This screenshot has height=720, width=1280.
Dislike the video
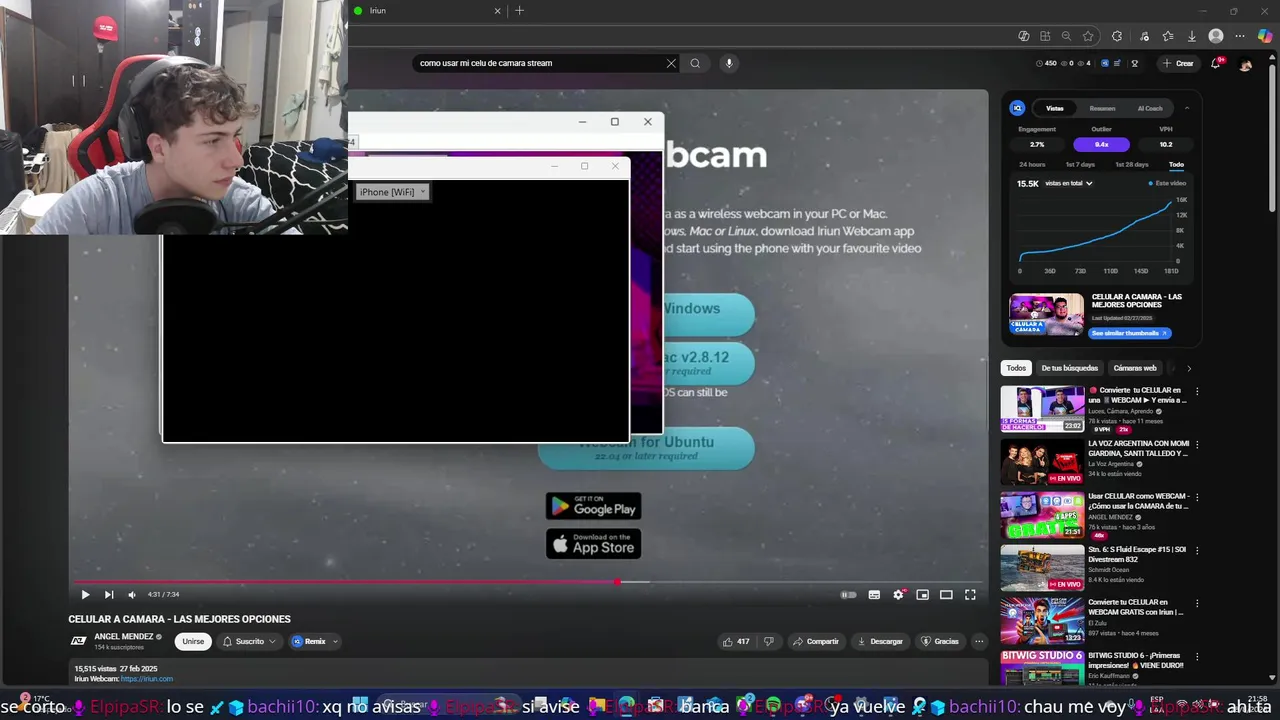[x=769, y=641]
